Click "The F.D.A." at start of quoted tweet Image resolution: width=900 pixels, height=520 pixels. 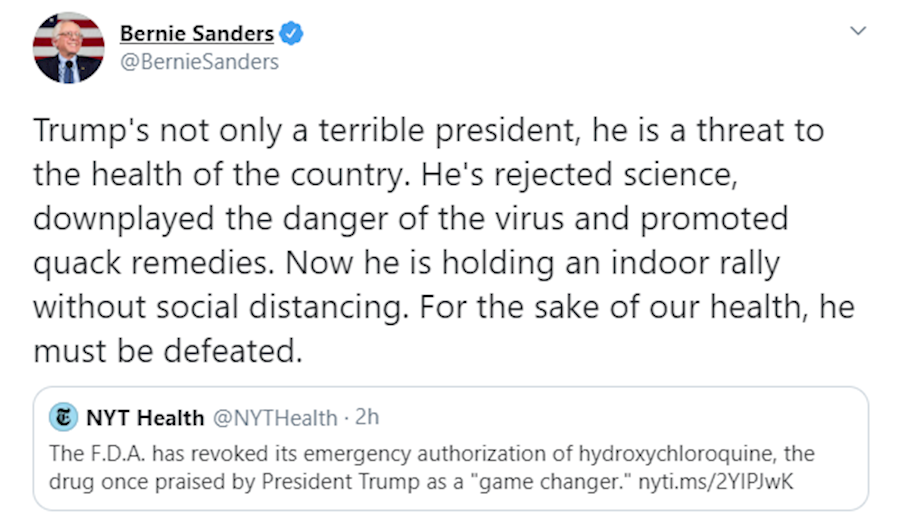point(85,454)
